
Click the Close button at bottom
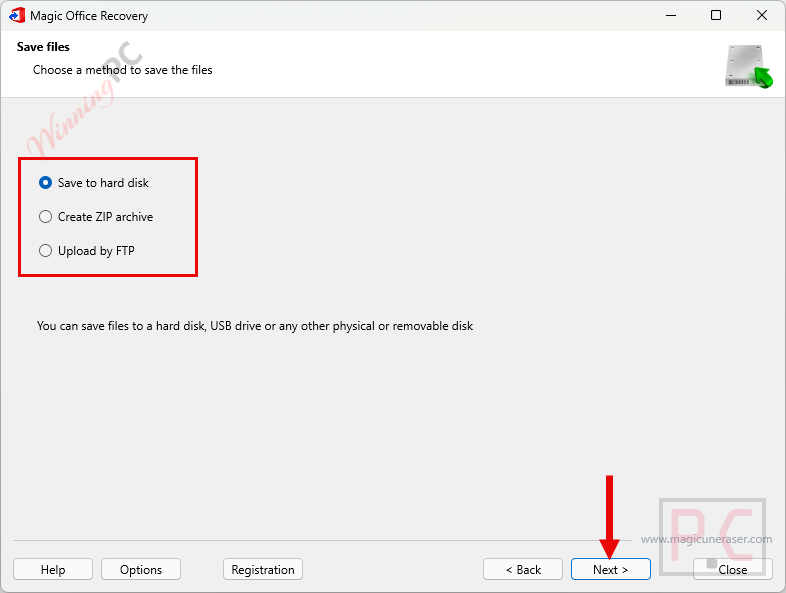pos(732,569)
